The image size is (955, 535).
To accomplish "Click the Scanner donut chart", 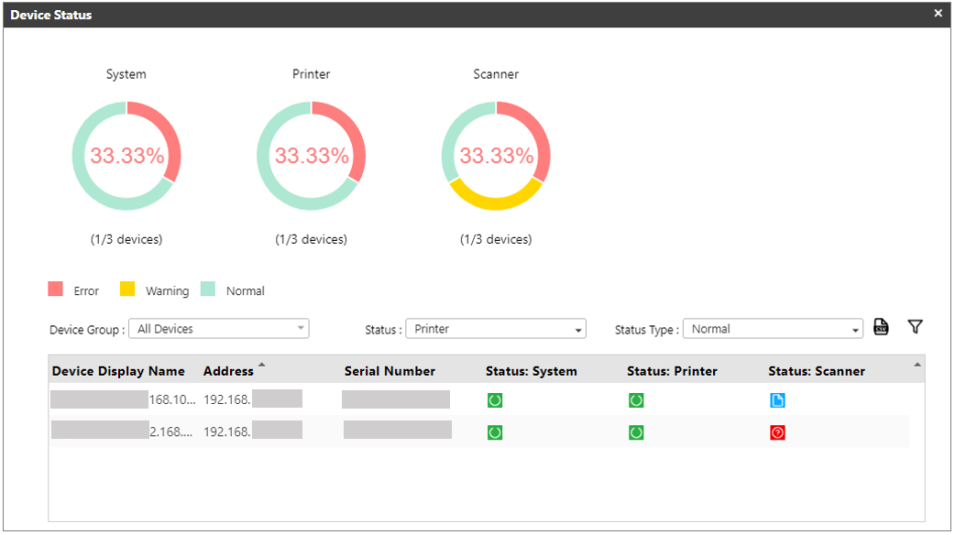I will [x=496, y=156].
